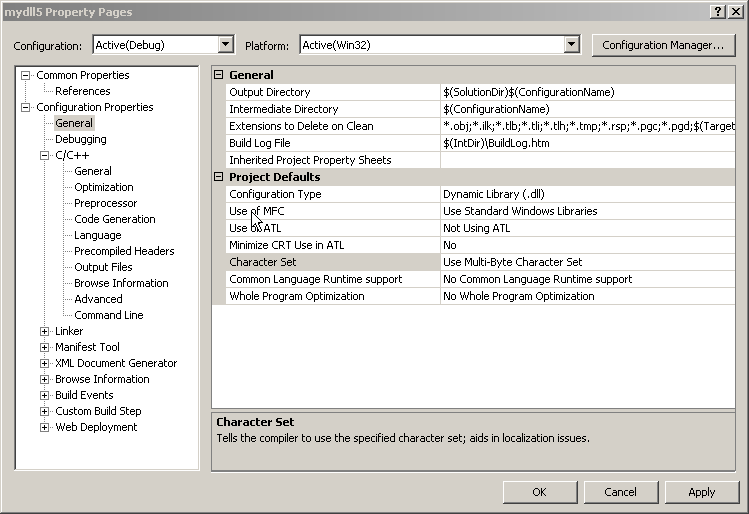
Task: Collapse the Common Properties tree node
Action: [x=26, y=75]
